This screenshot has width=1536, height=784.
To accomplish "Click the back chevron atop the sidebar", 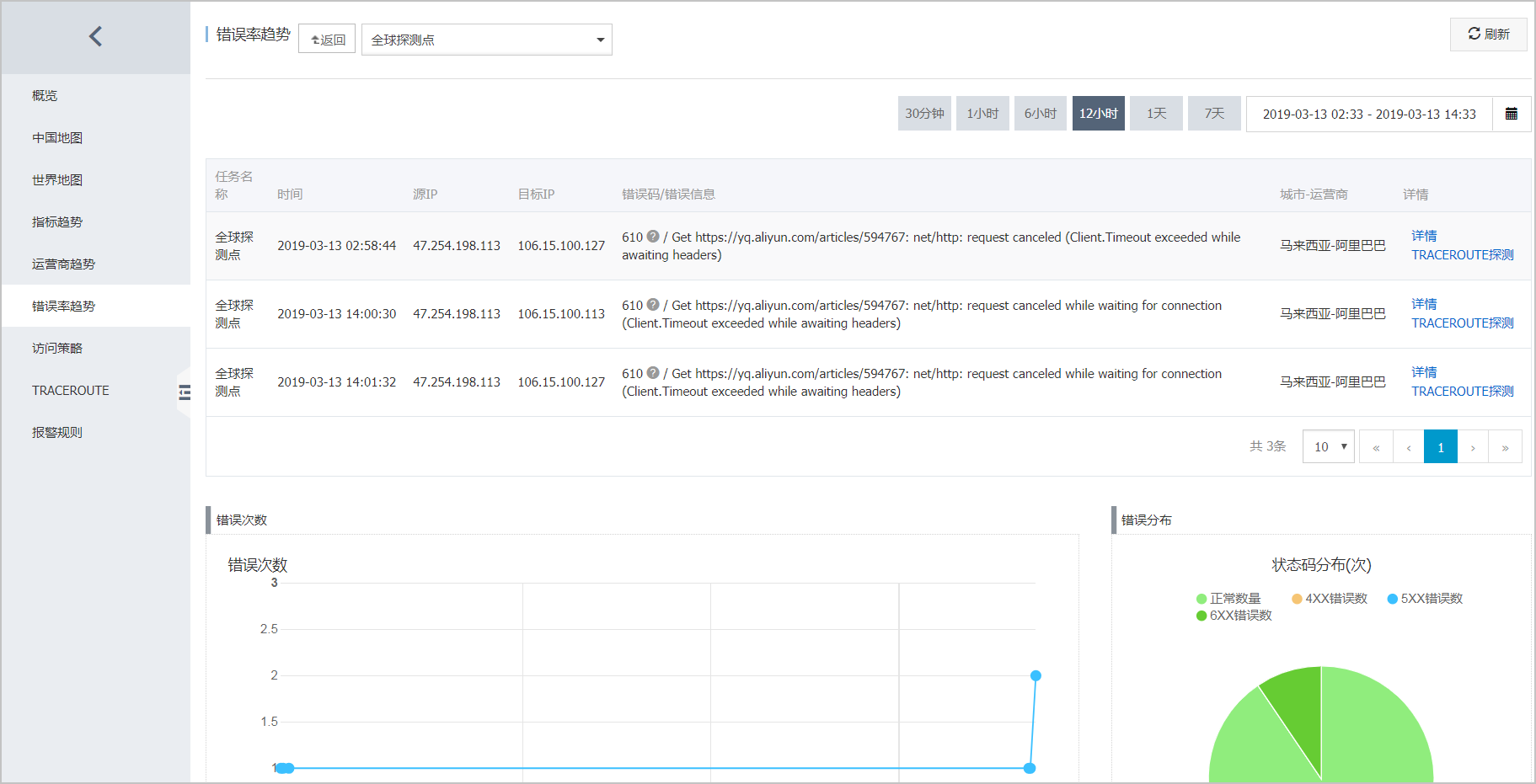I will click(95, 36).
